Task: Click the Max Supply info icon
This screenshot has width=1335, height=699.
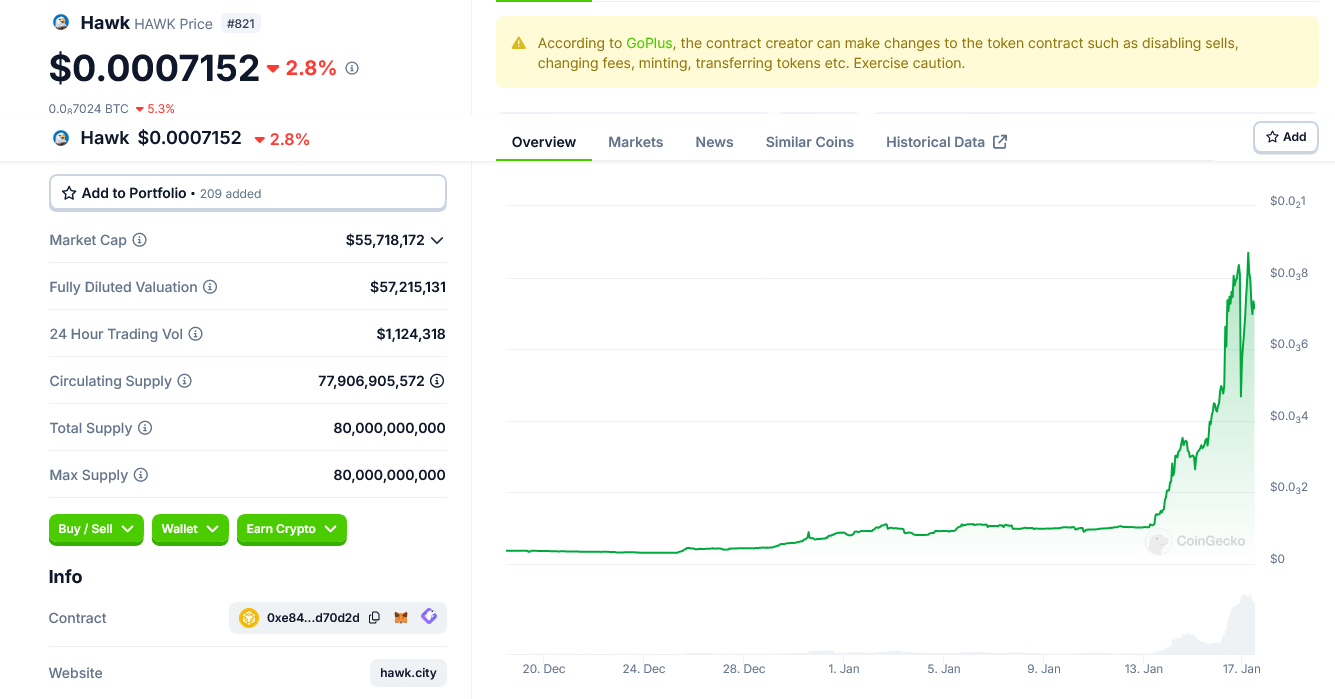Action: [141, 475]
